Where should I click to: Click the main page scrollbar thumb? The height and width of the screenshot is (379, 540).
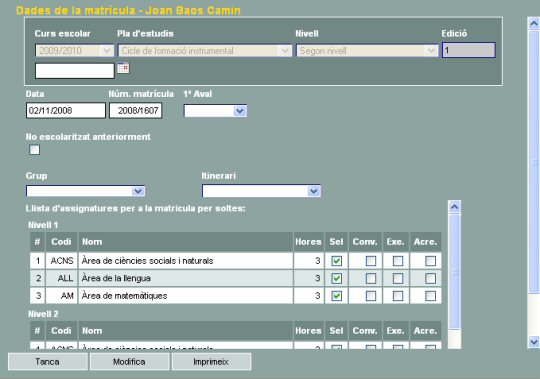click(x=534, y=162)
